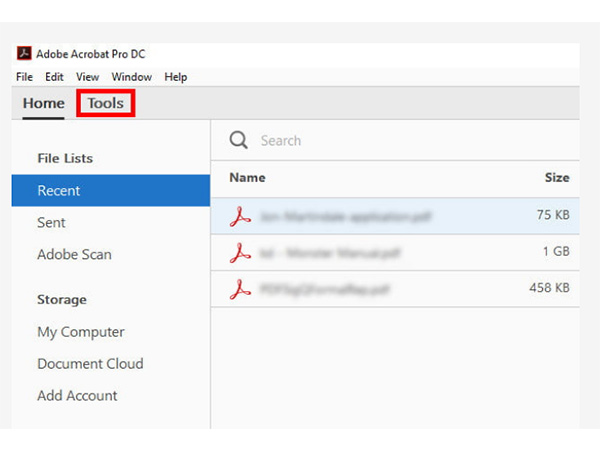Click the magnifying glass search icon
The width and height of the screenshot is (600, 450).
pyautogui.click(x=239, y=141)
